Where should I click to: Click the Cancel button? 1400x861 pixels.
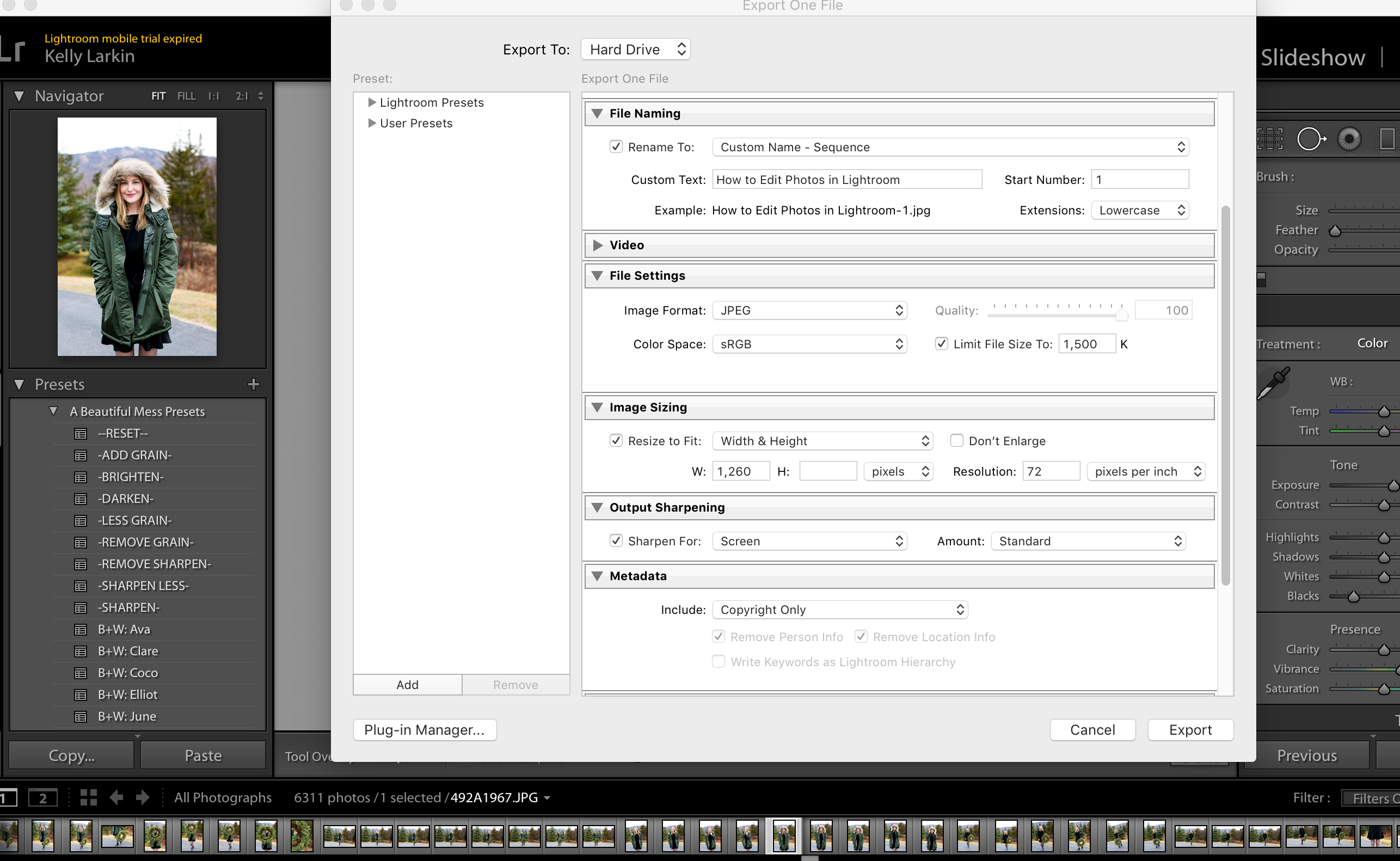pos(1093,730)
